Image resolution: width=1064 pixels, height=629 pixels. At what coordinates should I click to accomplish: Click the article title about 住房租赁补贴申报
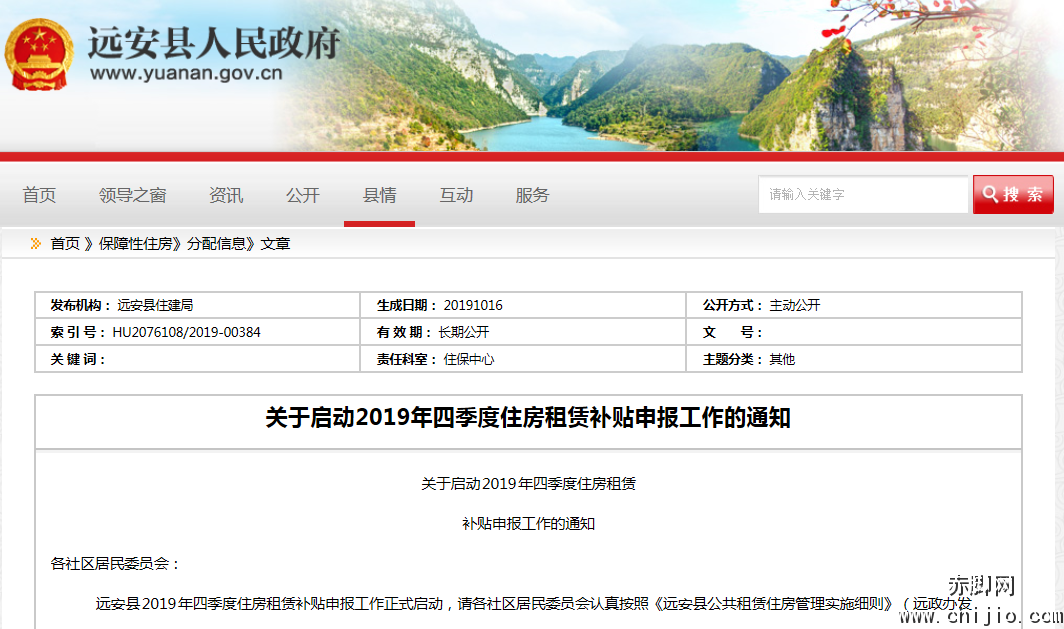tap(531, 420)
